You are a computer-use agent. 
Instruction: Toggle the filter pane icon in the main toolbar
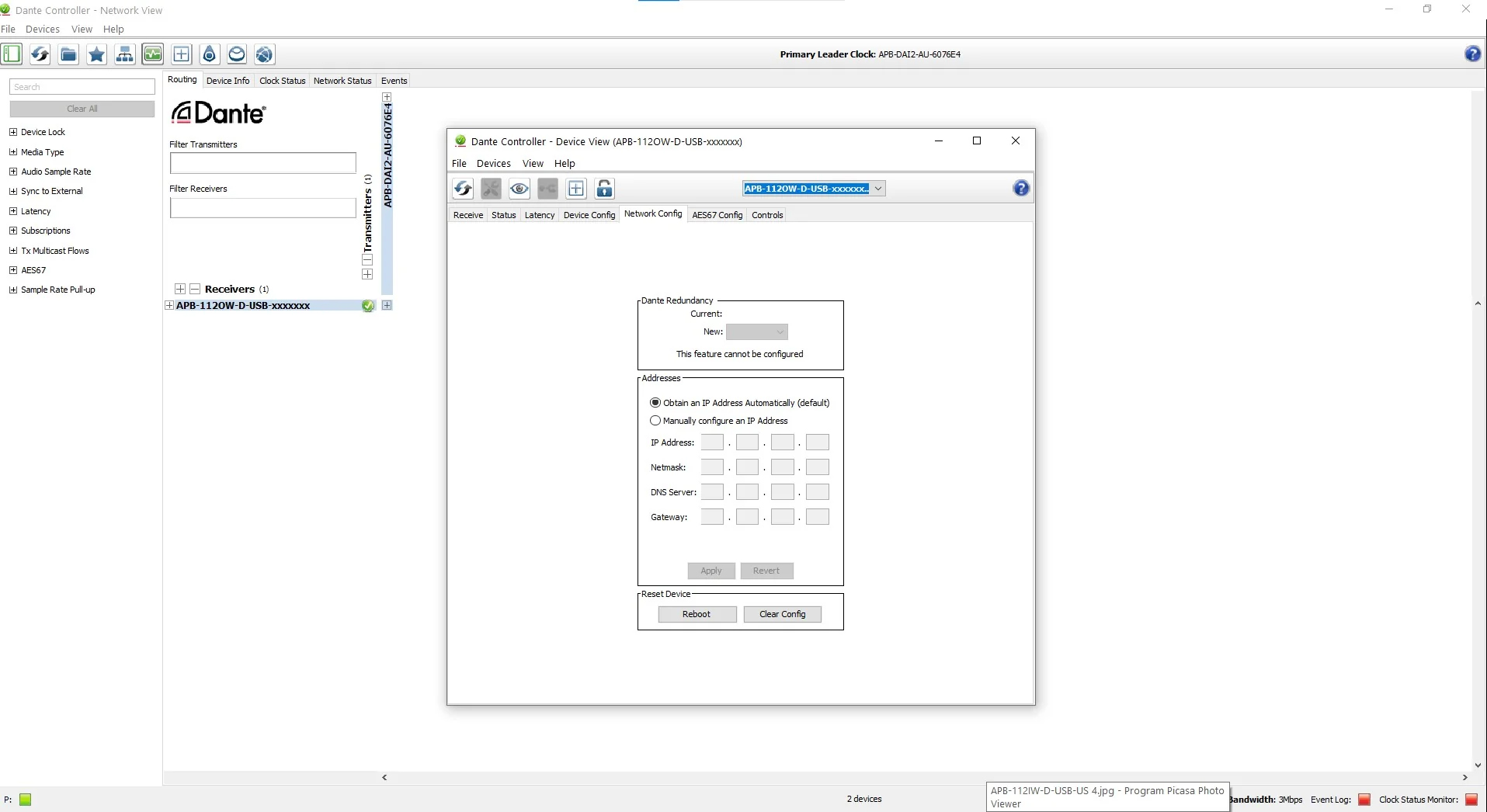click(12, 54)
